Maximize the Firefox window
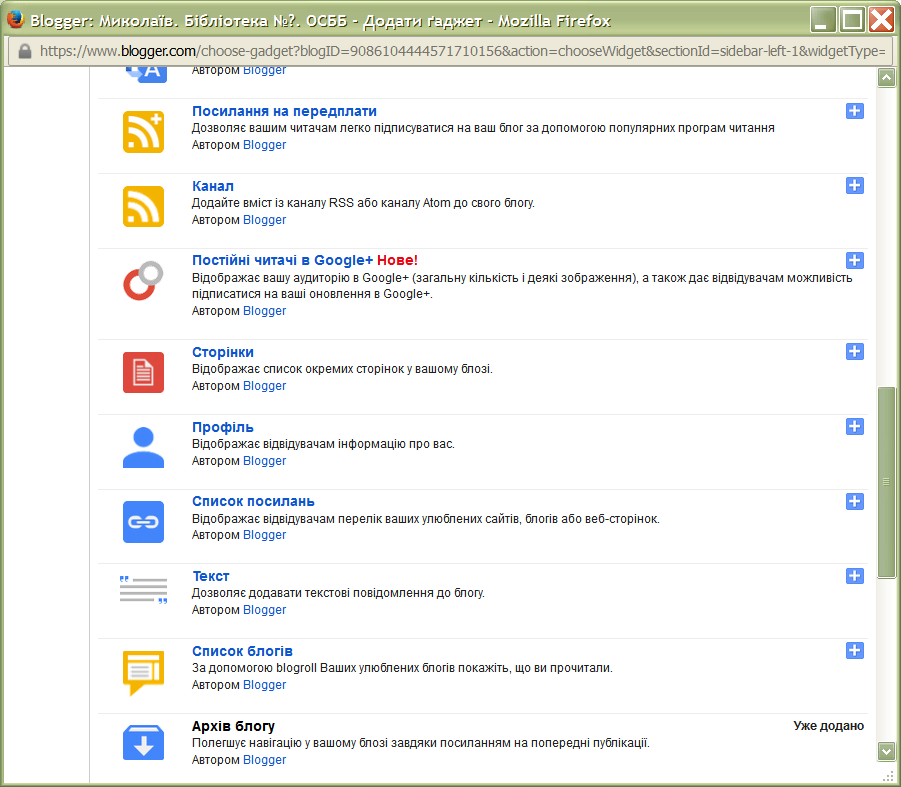Screen dimensions: 901x787 [852, 20]
